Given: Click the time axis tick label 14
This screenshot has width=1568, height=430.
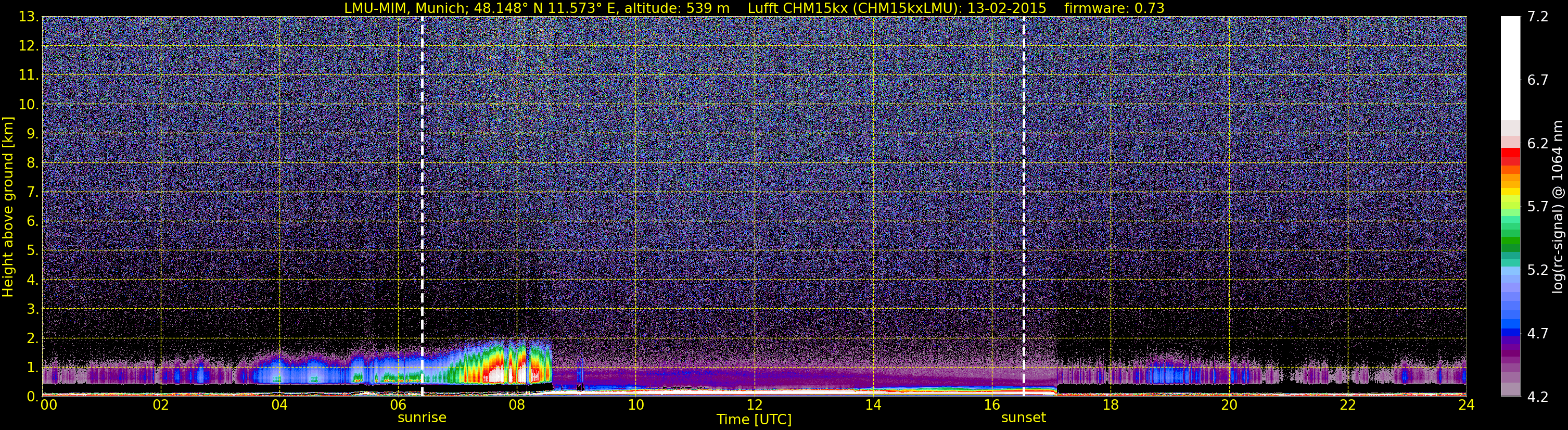Looking at the screenshot, I should tap(873, 405).
